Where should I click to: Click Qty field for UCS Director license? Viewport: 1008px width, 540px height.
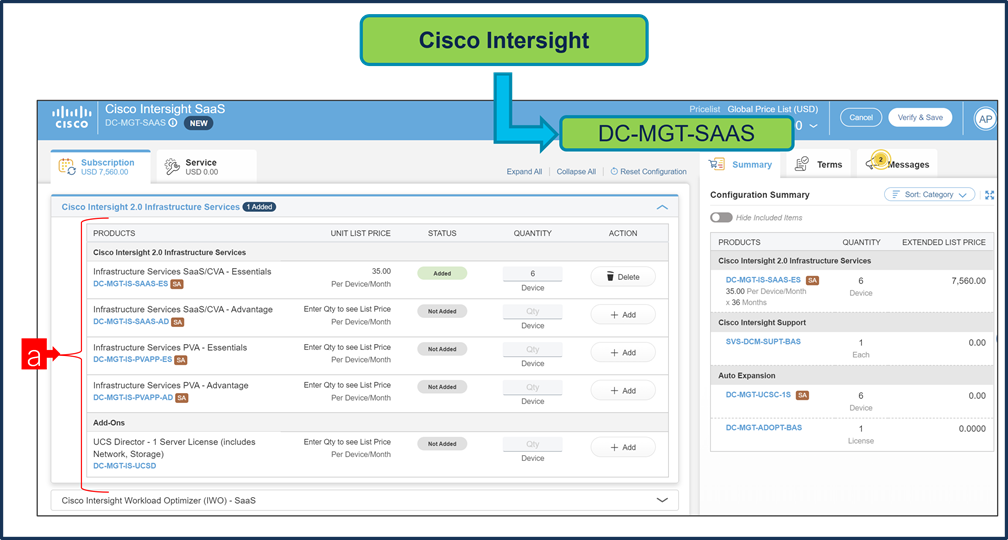point(532,444)
